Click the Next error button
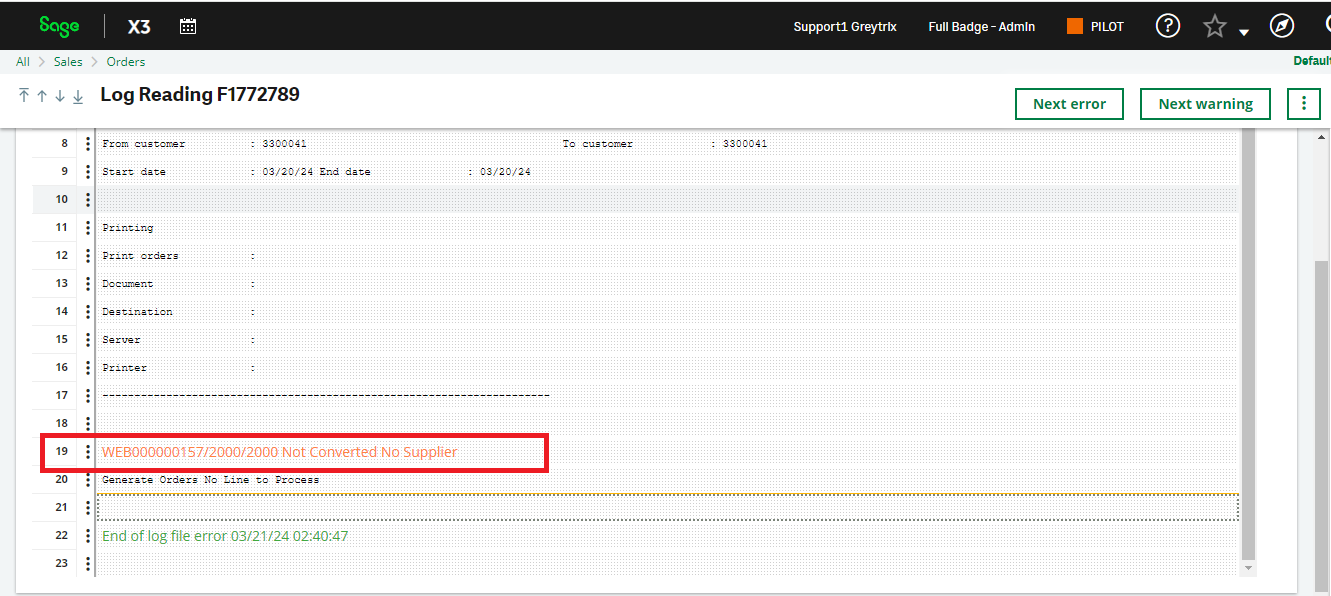 point(1069,103)
